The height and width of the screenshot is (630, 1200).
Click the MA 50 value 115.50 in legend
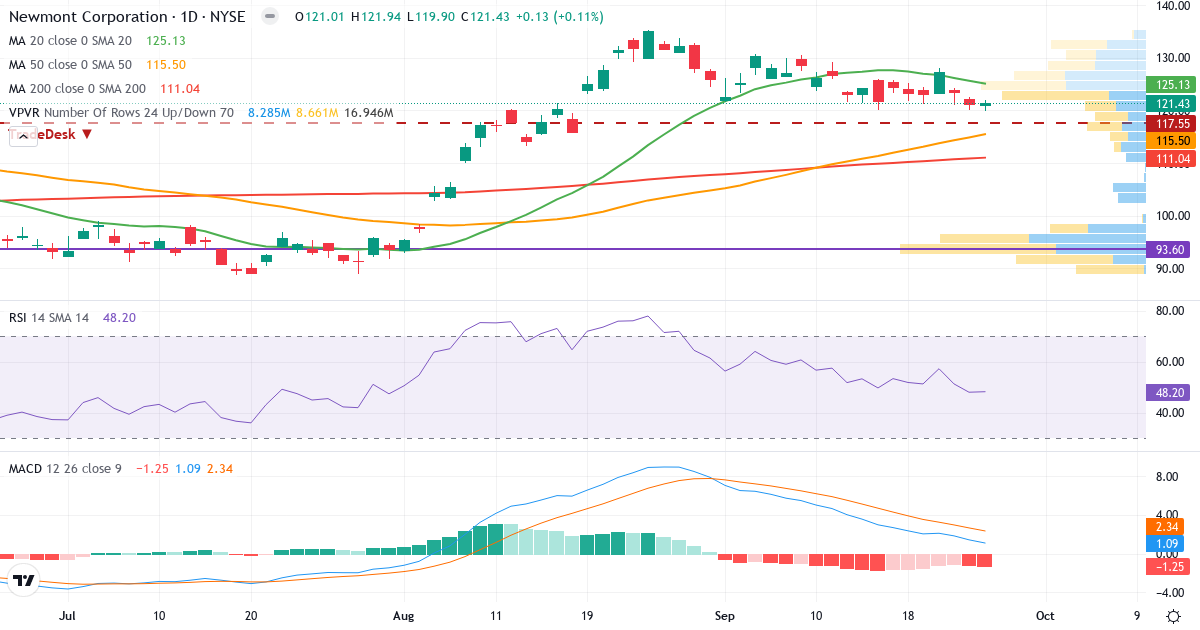166,64
